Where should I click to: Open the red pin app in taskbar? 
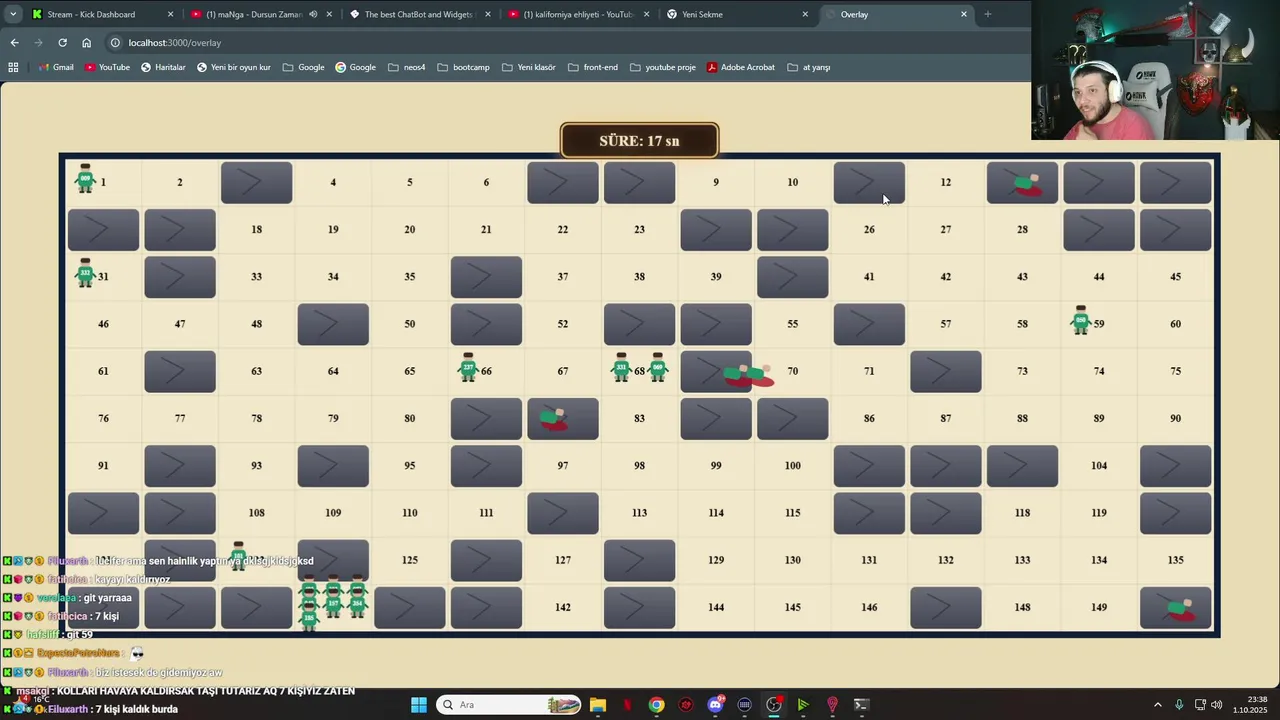click(832, 705)
